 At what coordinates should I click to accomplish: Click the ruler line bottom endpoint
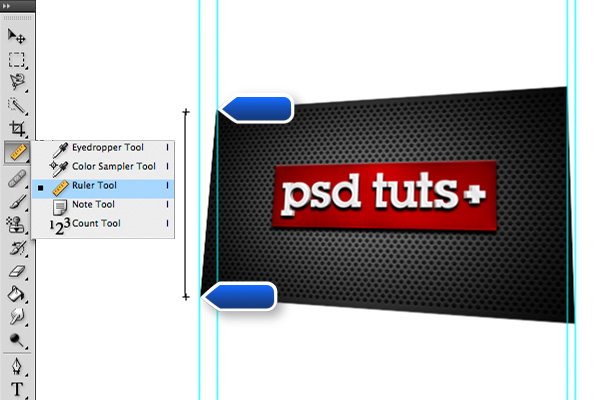[x=186, y=297]
